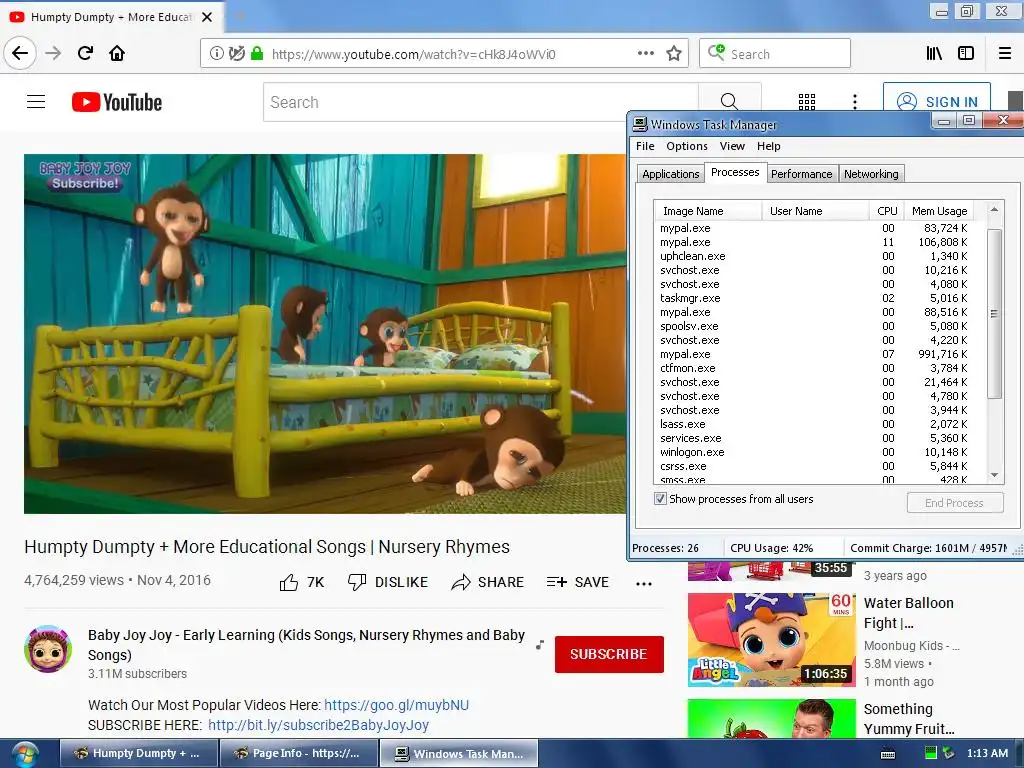Viewport: 1024px width, 768px height.
Task: Click the browser forward arrow
Action: click(x=54, y=53)
